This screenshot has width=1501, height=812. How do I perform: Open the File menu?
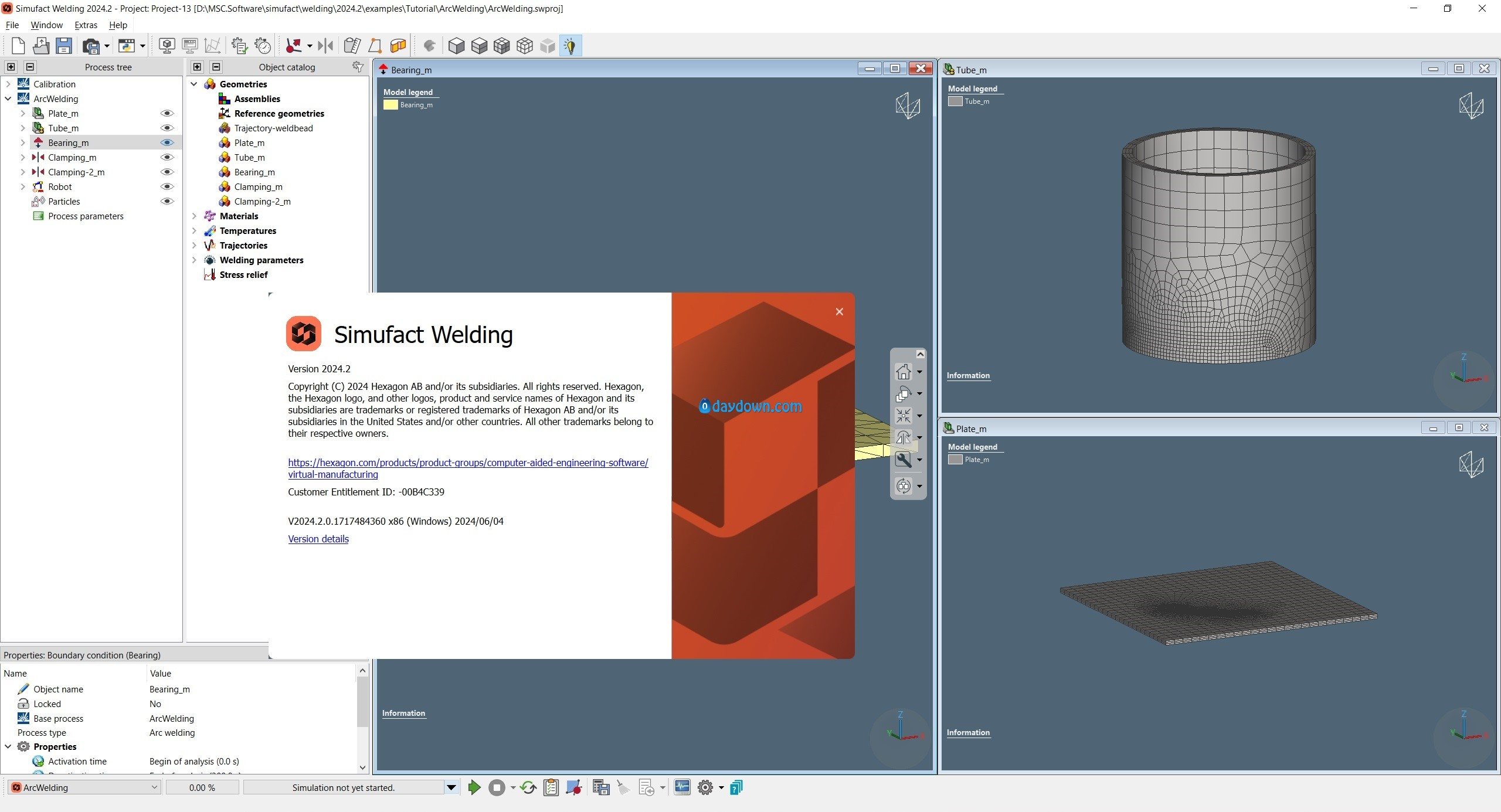pos(12,25)
